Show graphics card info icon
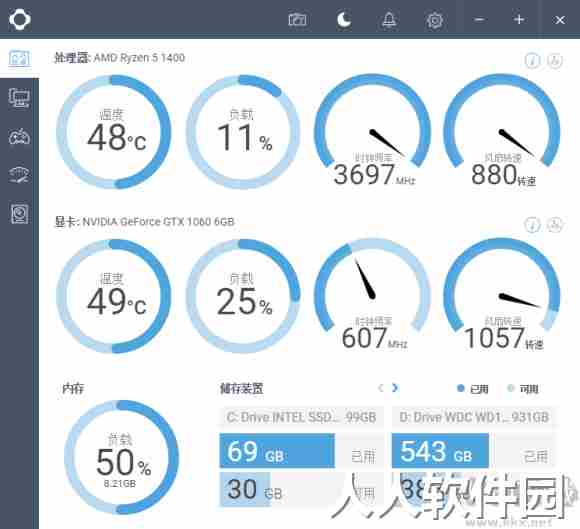 point(533,225)
